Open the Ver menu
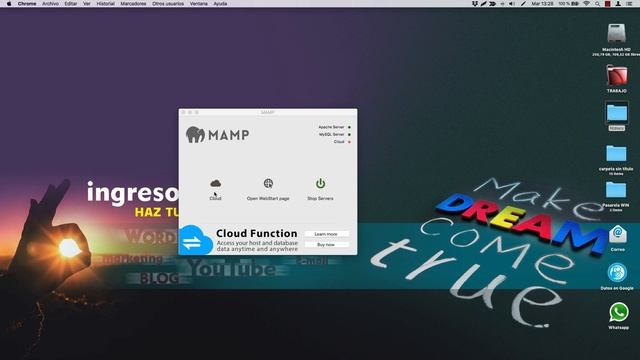Image resolution: width=640 pixels, height=360 pixels. tap(87, 4)
